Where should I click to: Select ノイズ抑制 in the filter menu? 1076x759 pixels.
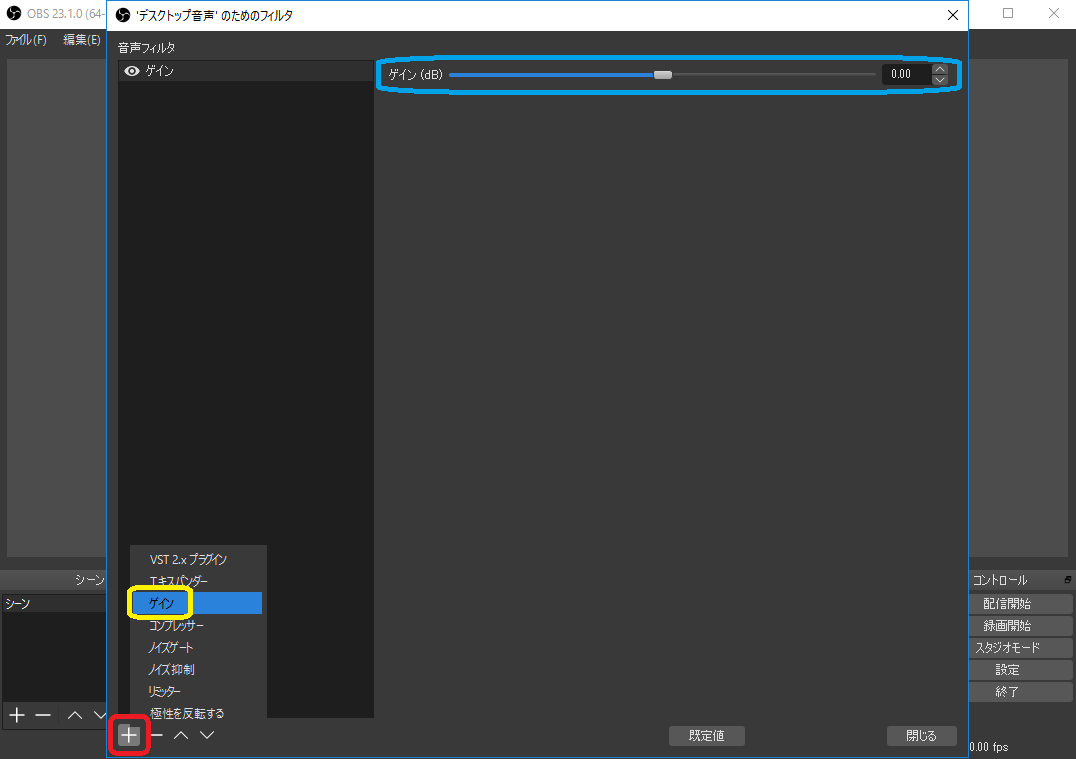coord(172,669)
